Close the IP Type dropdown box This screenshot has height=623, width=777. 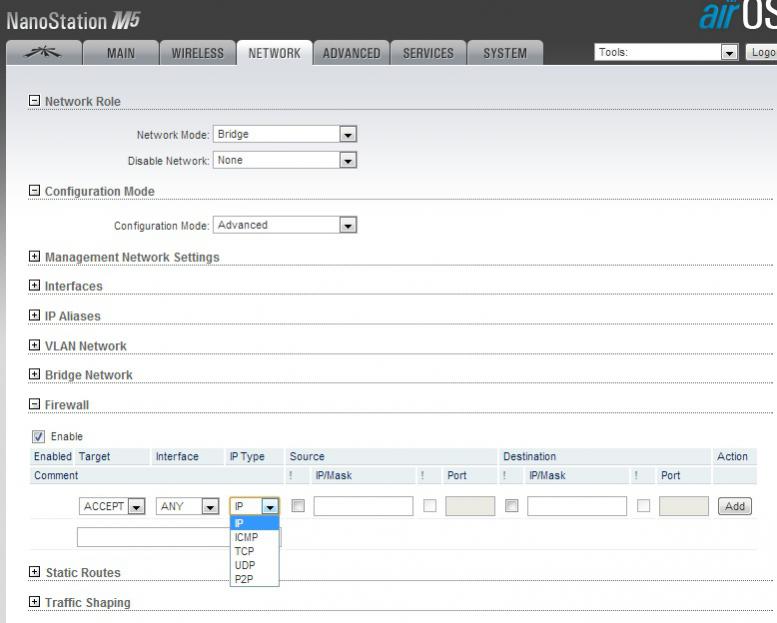tap(255, 506)
